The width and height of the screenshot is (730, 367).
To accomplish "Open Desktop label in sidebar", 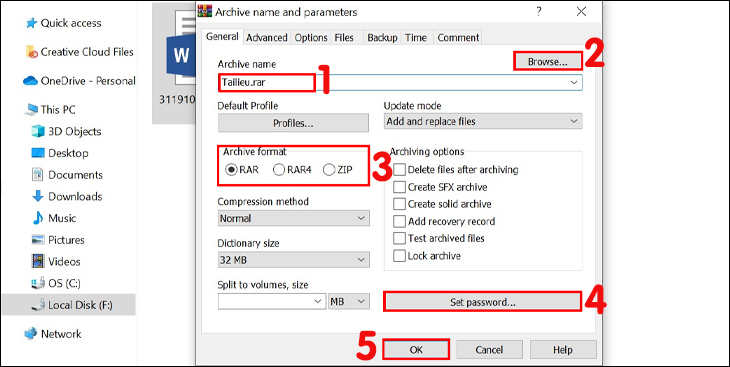I will click(x=68, y=153).
